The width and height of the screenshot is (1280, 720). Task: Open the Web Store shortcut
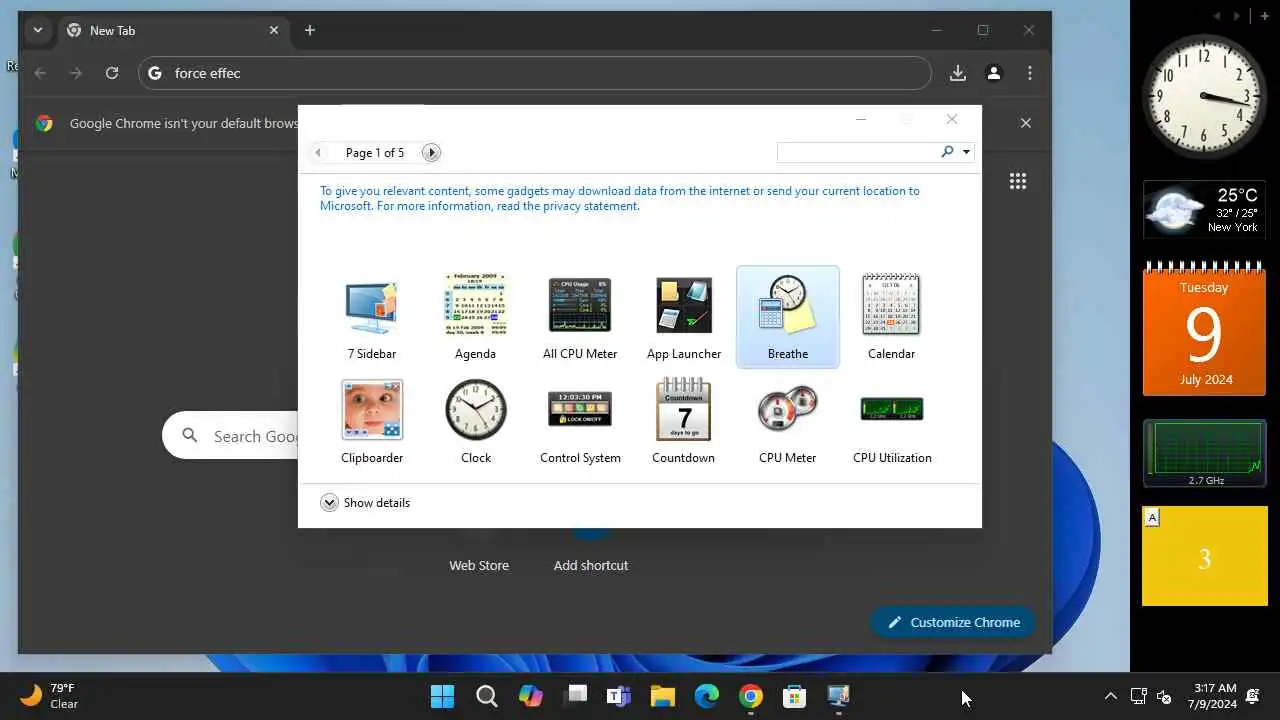(x=479, y=565)
